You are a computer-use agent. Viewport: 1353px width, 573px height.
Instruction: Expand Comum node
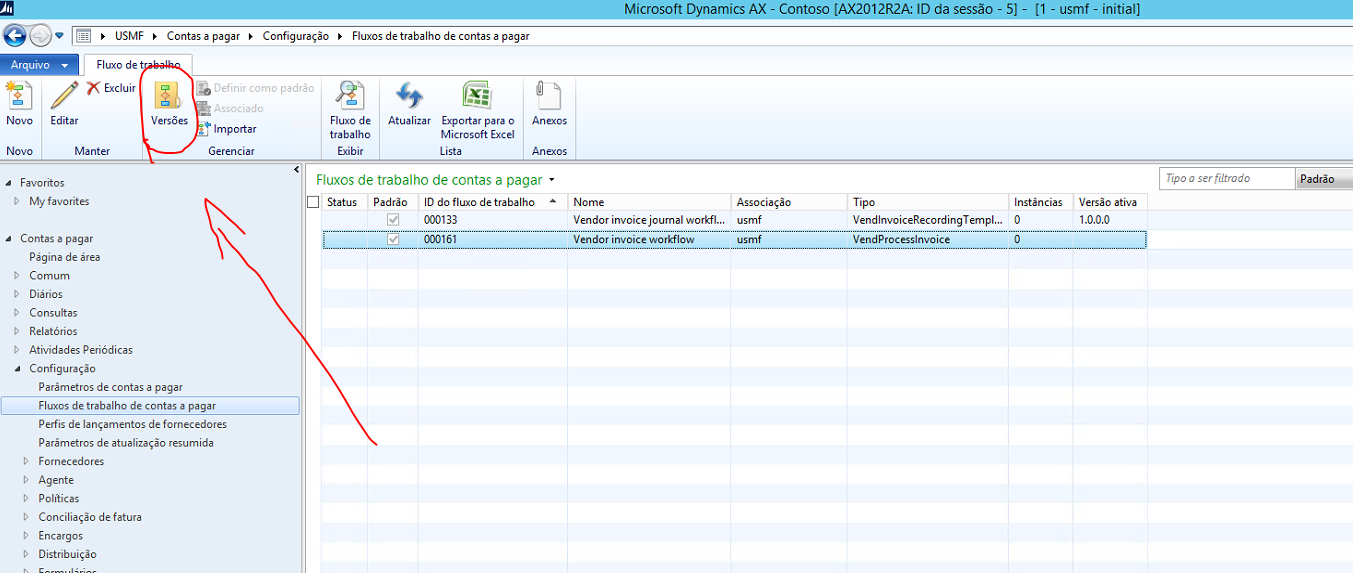17,275
